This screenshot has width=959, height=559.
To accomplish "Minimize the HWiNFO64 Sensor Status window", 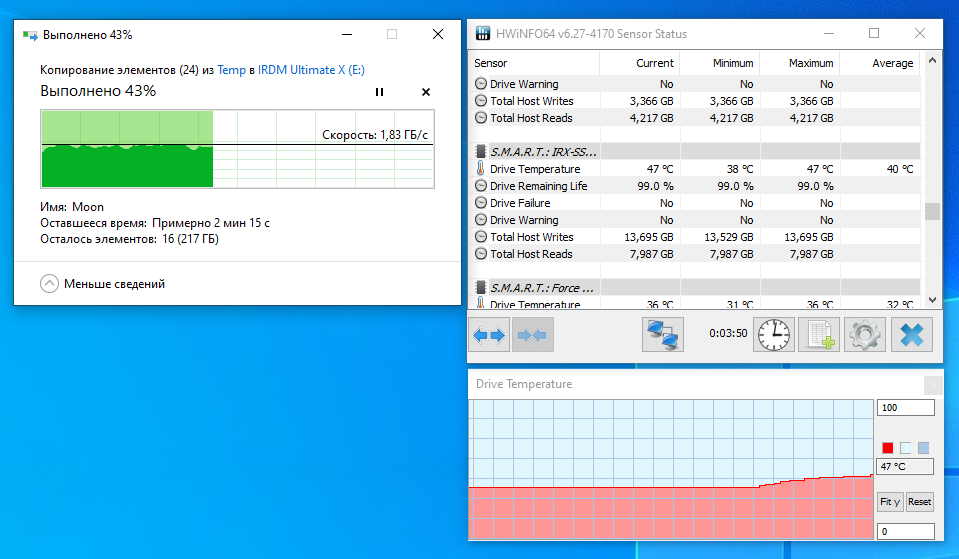I will pos(829,34).
